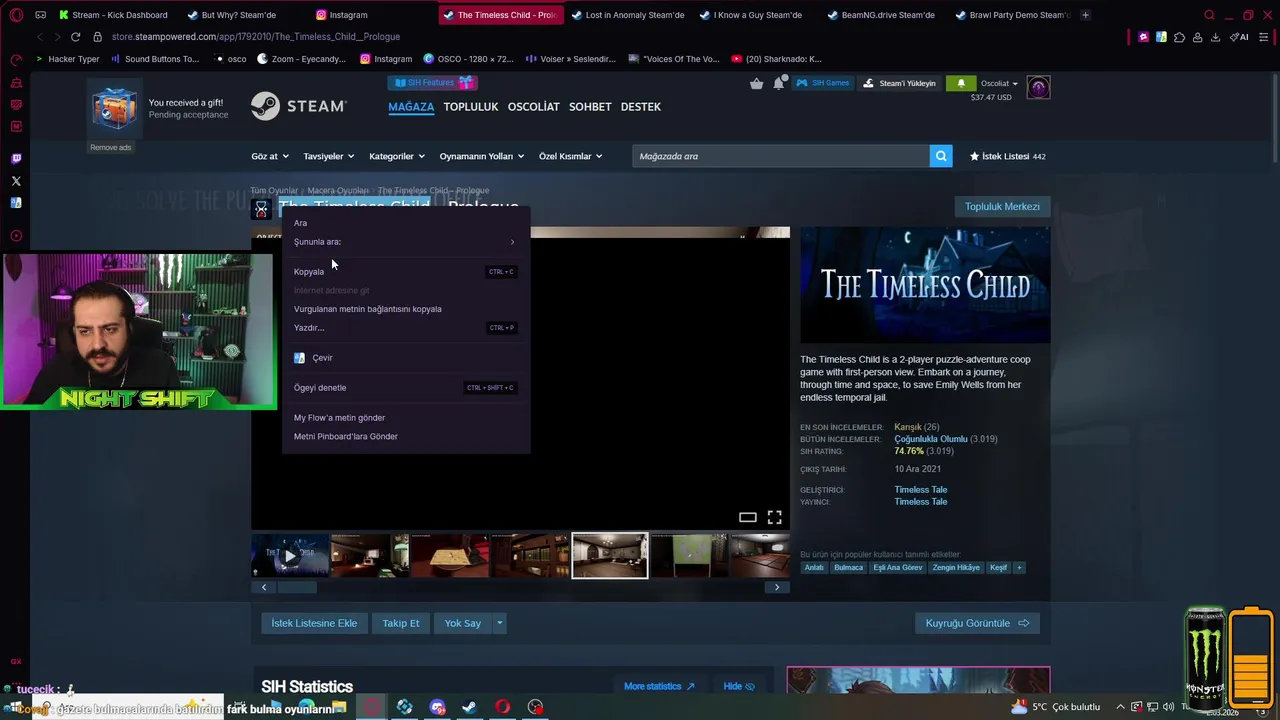Select Ögeyi denetle in the context menu
Image resolution: width=1280 pixels, height=720 pixels.
coord(404,388)
